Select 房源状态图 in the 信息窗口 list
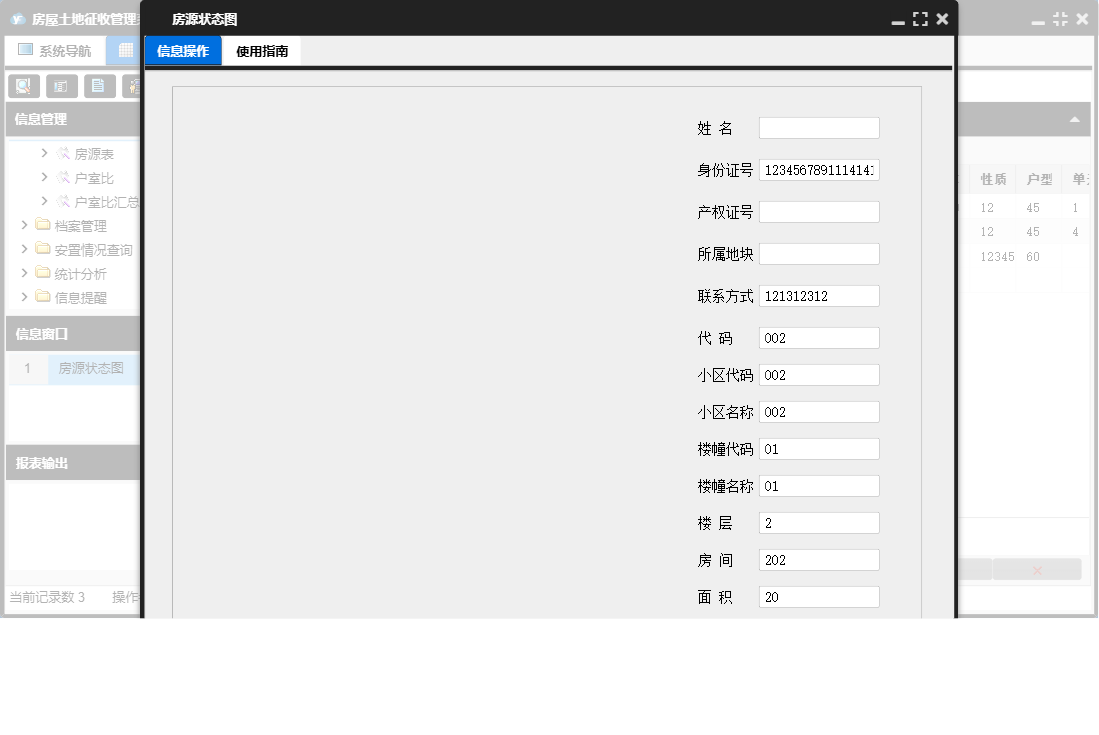This screenshot has width=1099, height=735. 92,368
